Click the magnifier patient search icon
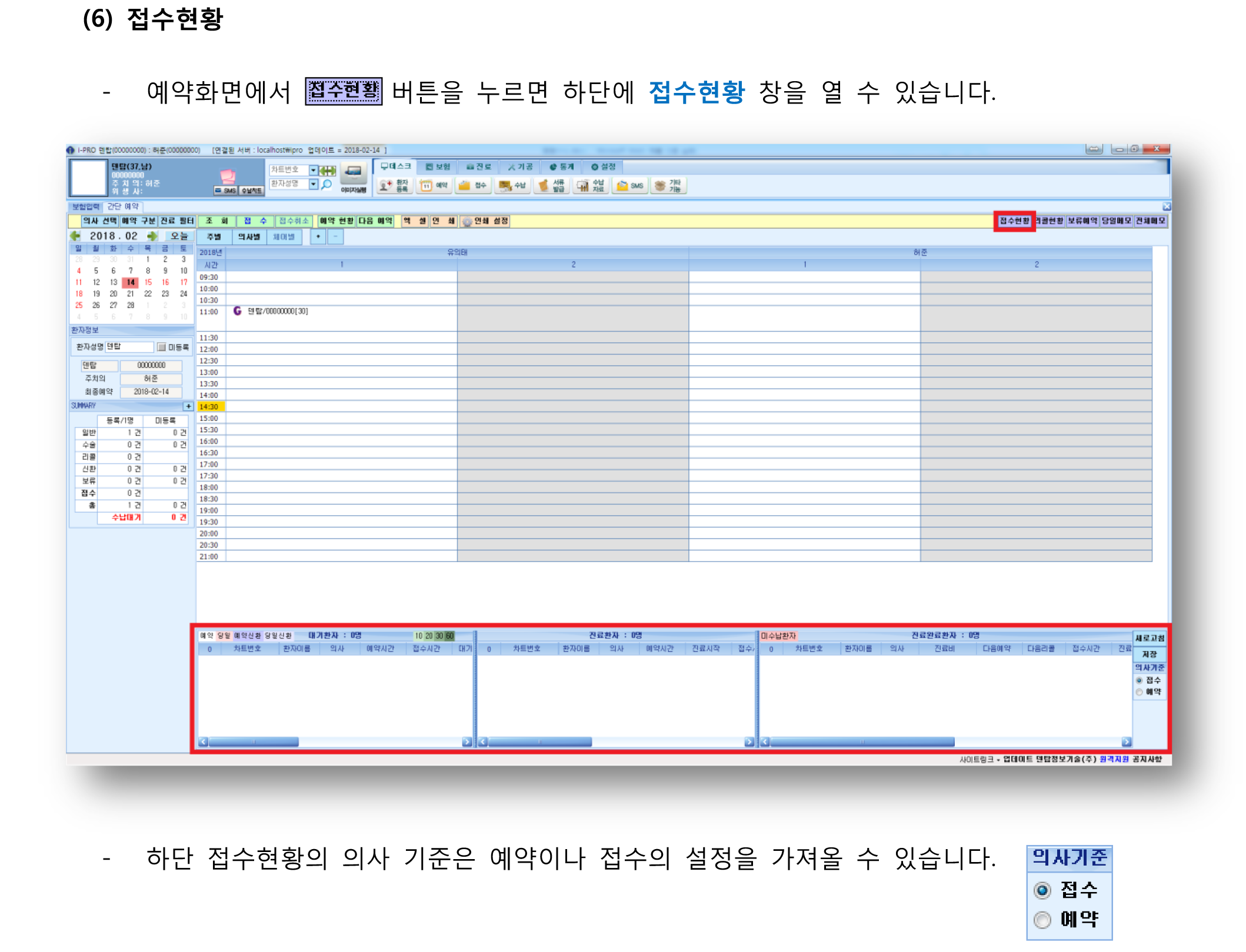1246x952 pixels. click(x=327, y=185)
